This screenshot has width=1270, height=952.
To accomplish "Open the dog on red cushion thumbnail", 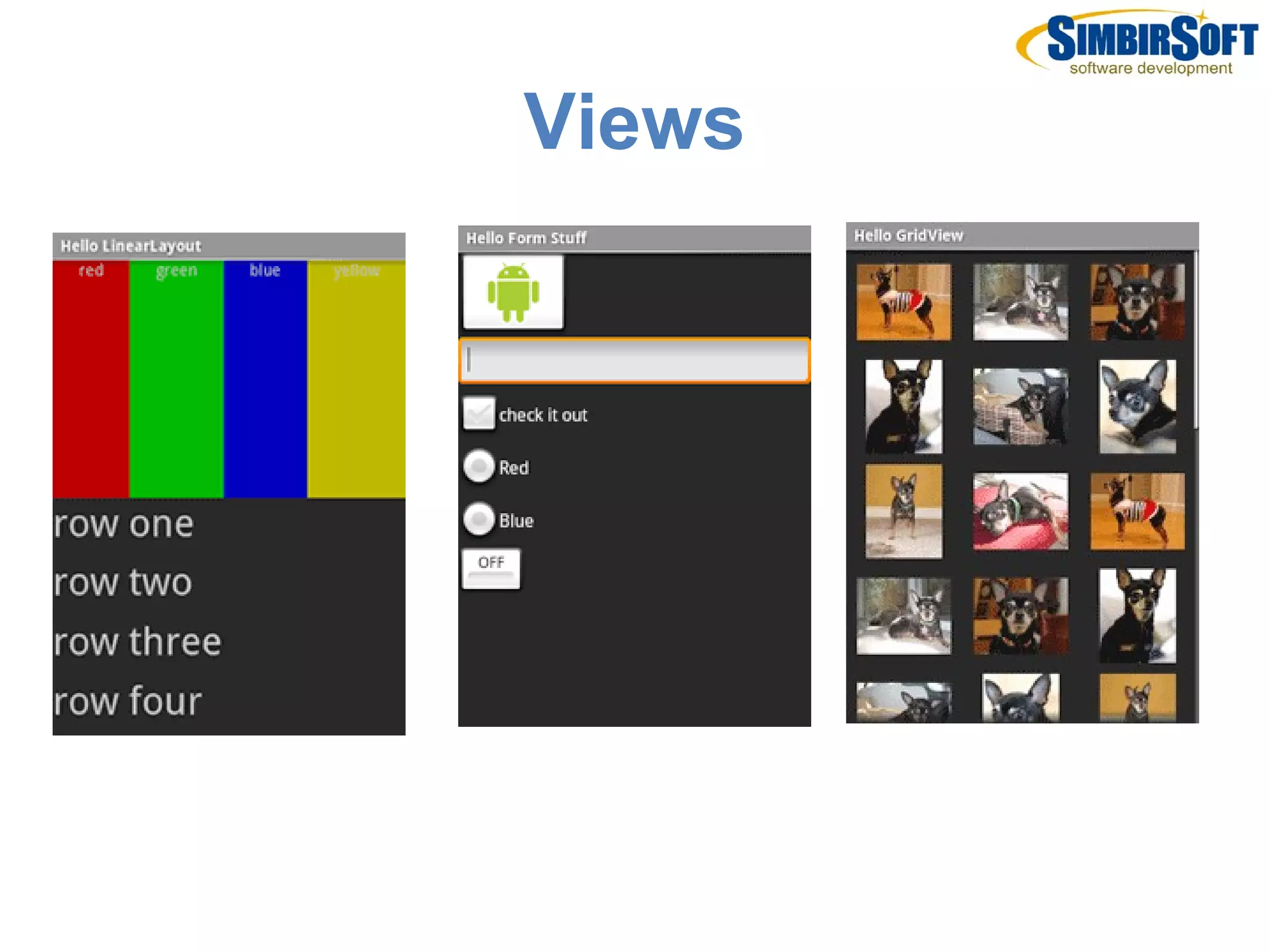I will pos(1020,512).
